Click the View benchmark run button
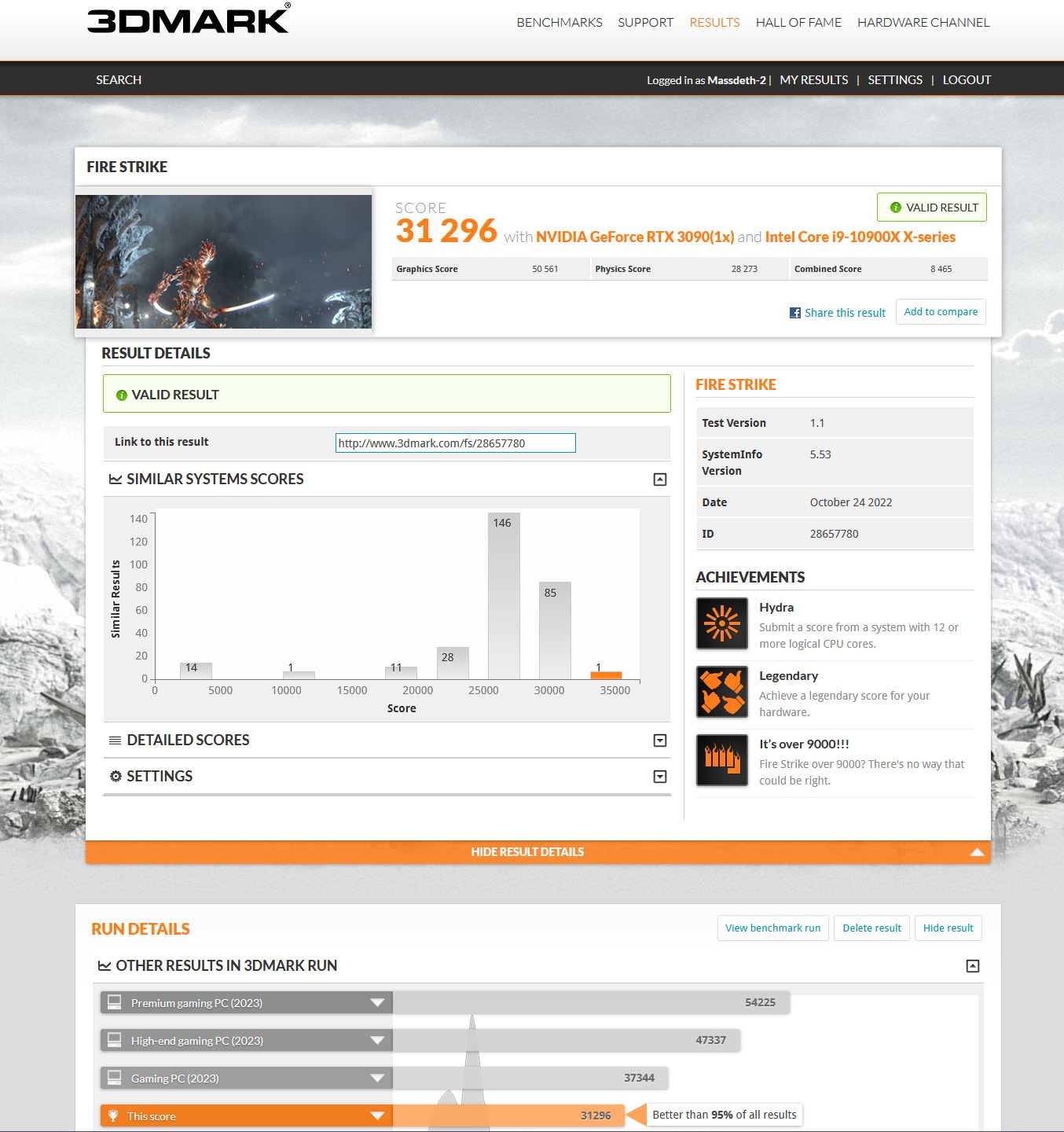The width and height of the screenshot is (1064, 1132). coord(772,928)
